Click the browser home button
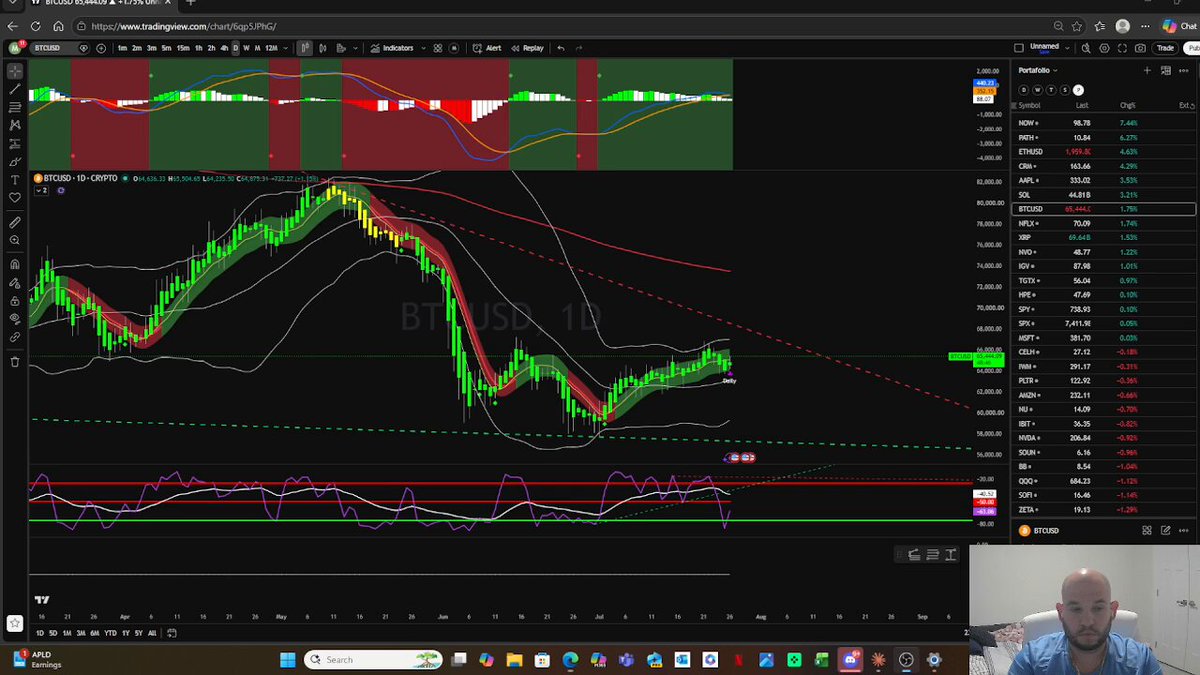 58,26
